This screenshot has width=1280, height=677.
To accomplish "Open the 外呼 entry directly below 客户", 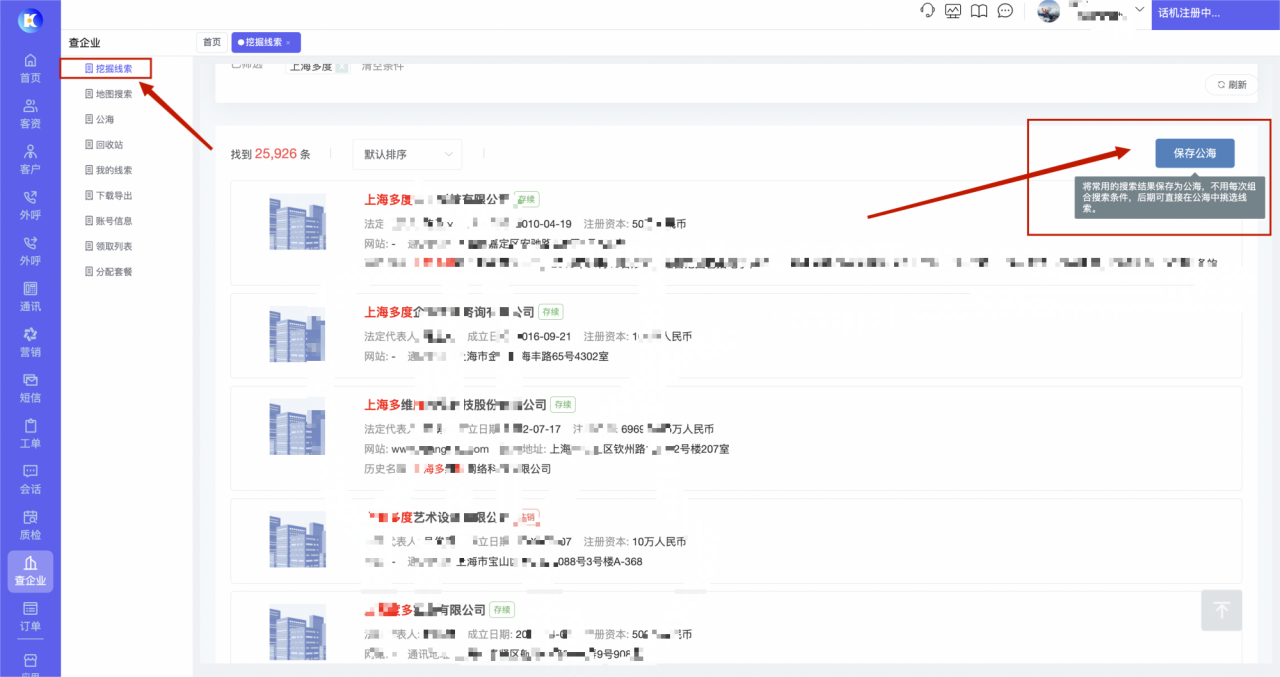I will 30,205.
